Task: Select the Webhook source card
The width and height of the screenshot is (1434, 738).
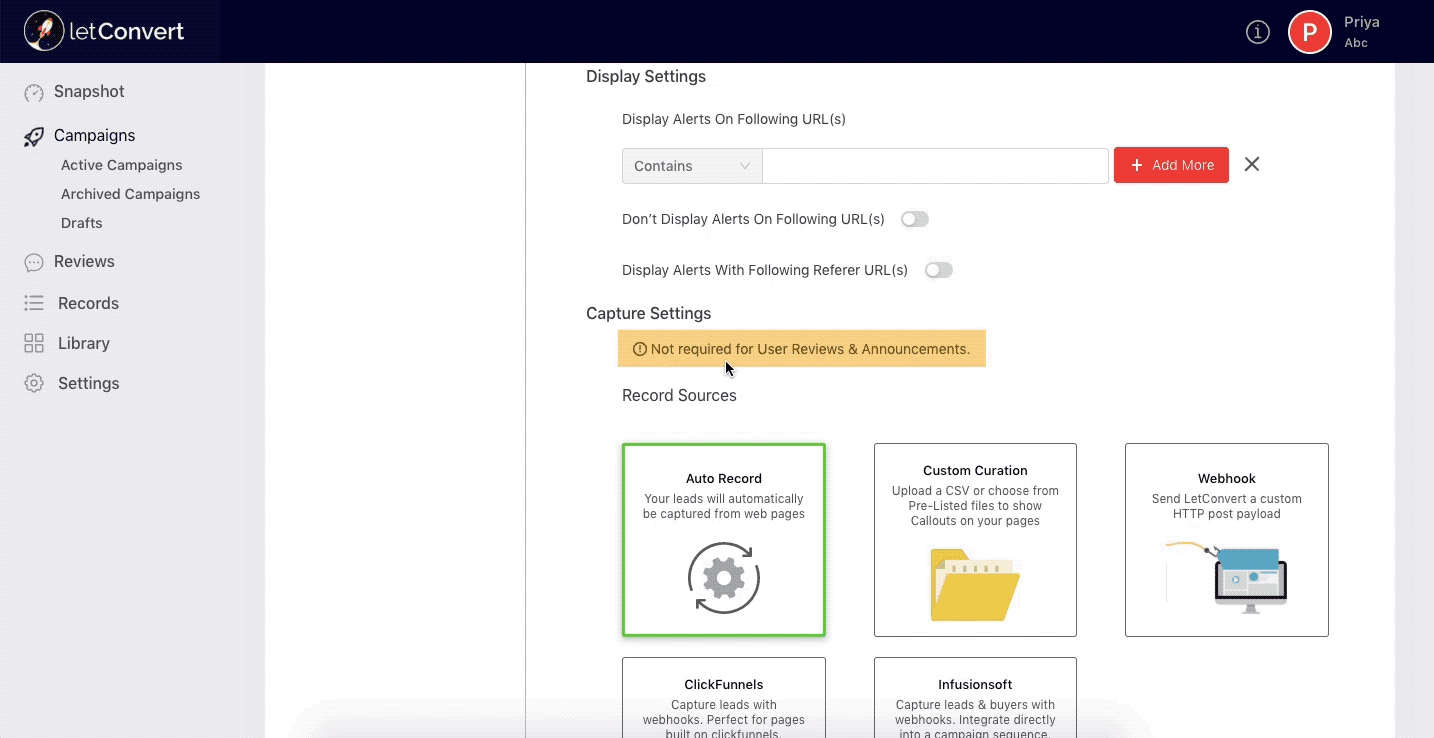Action: click(1227, 540)
